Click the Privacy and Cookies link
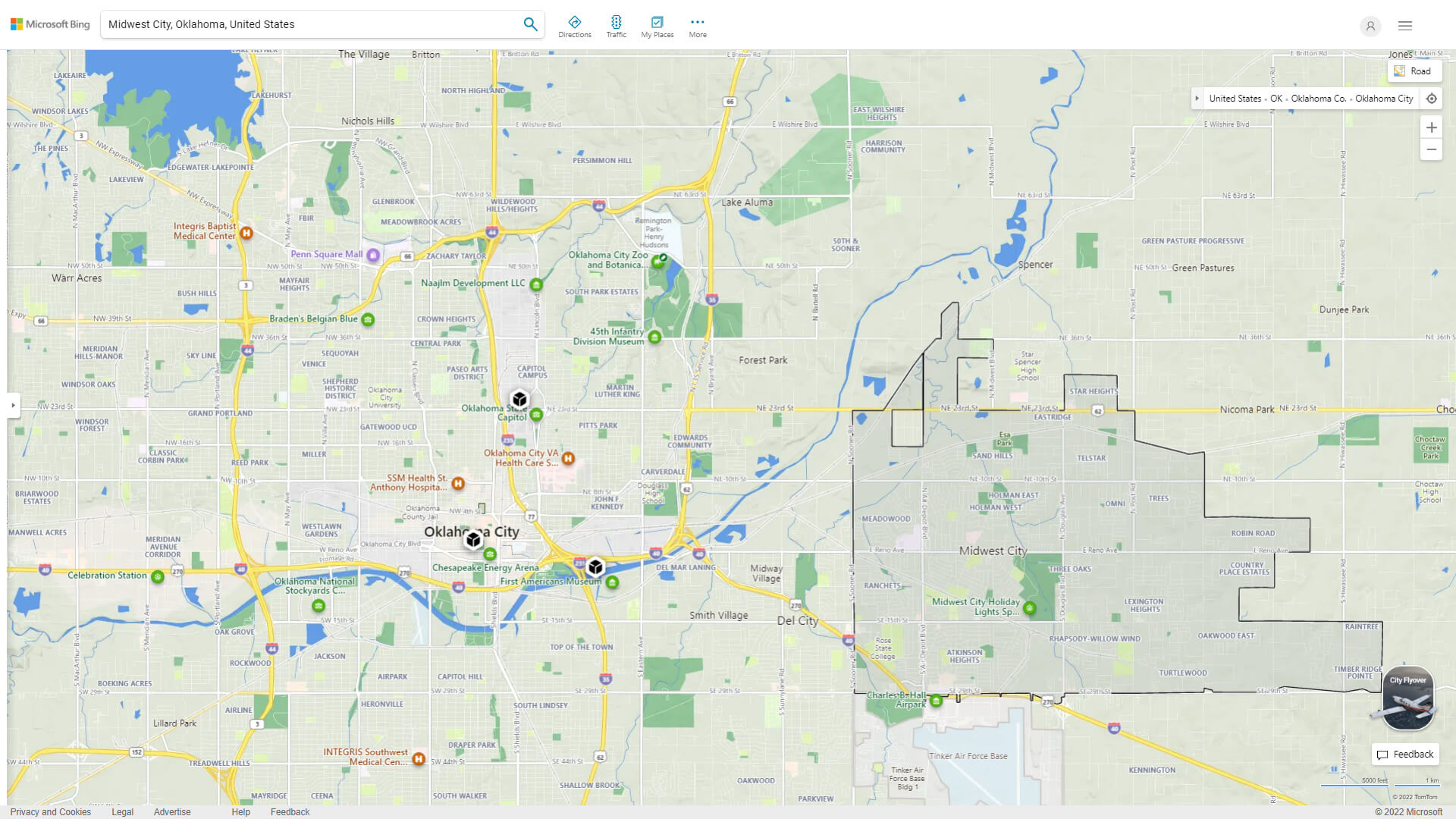 [x=51, y=811]
